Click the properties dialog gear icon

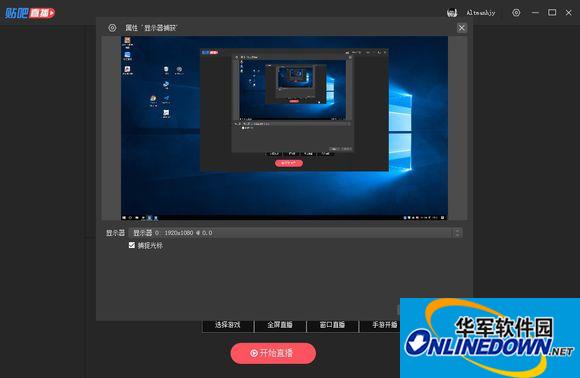112,28
